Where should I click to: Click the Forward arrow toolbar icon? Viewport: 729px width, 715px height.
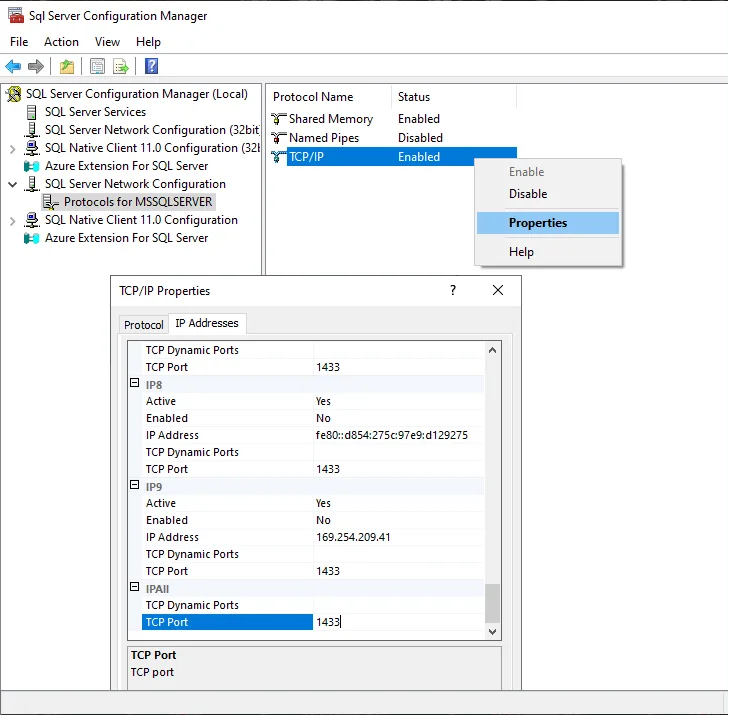(36, 66)
